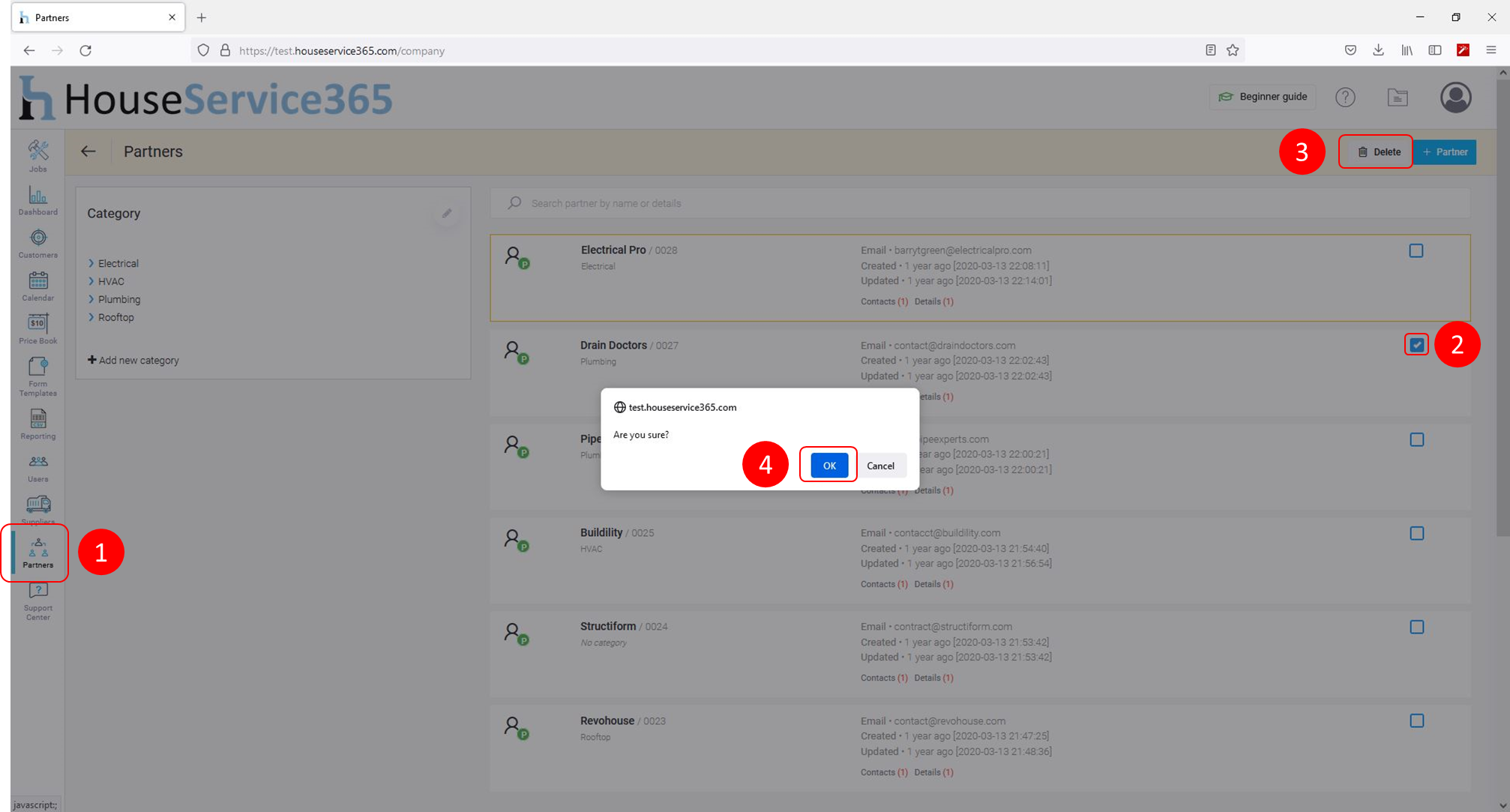This screenshot has height=812, width=1510.
Task: Confirm deletion with OK
Action: [829, 466]
